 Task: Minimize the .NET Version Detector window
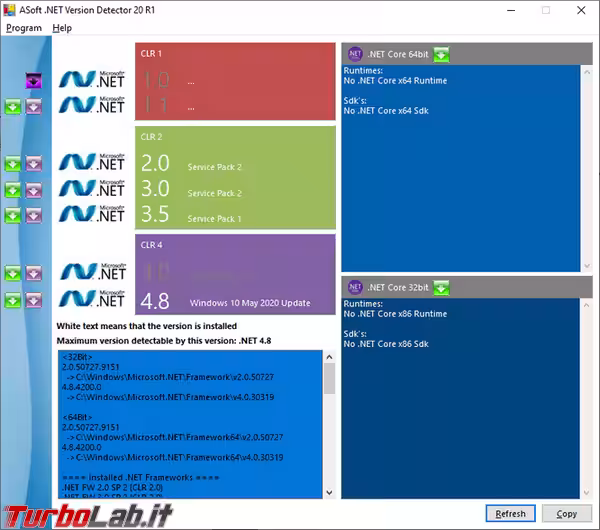(x=511, y=10)
